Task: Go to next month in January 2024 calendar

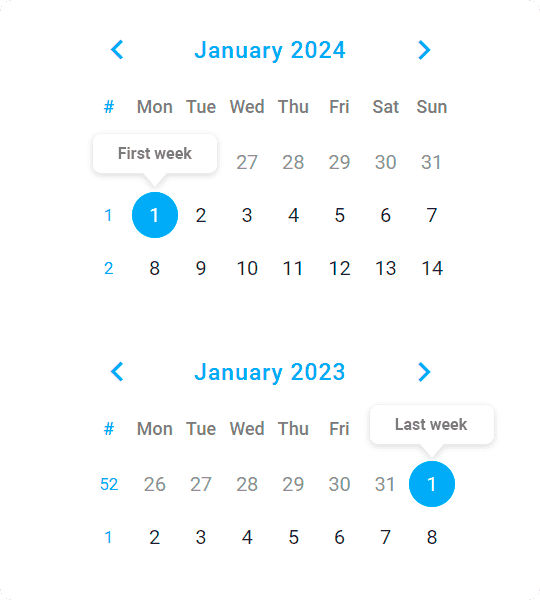Action: [424, 50]
